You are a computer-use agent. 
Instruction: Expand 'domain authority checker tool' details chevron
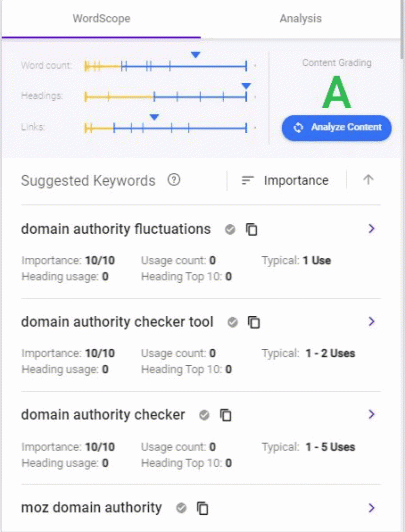[371, 321]
